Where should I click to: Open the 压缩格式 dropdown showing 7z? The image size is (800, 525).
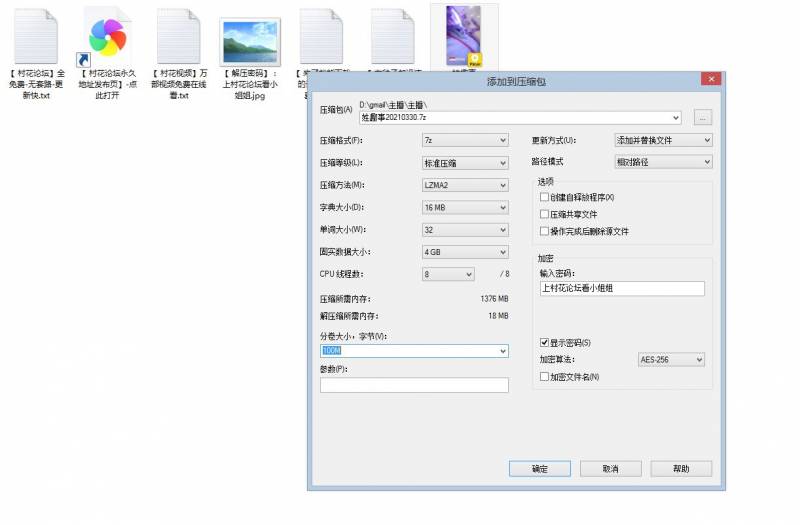(465, 141)
